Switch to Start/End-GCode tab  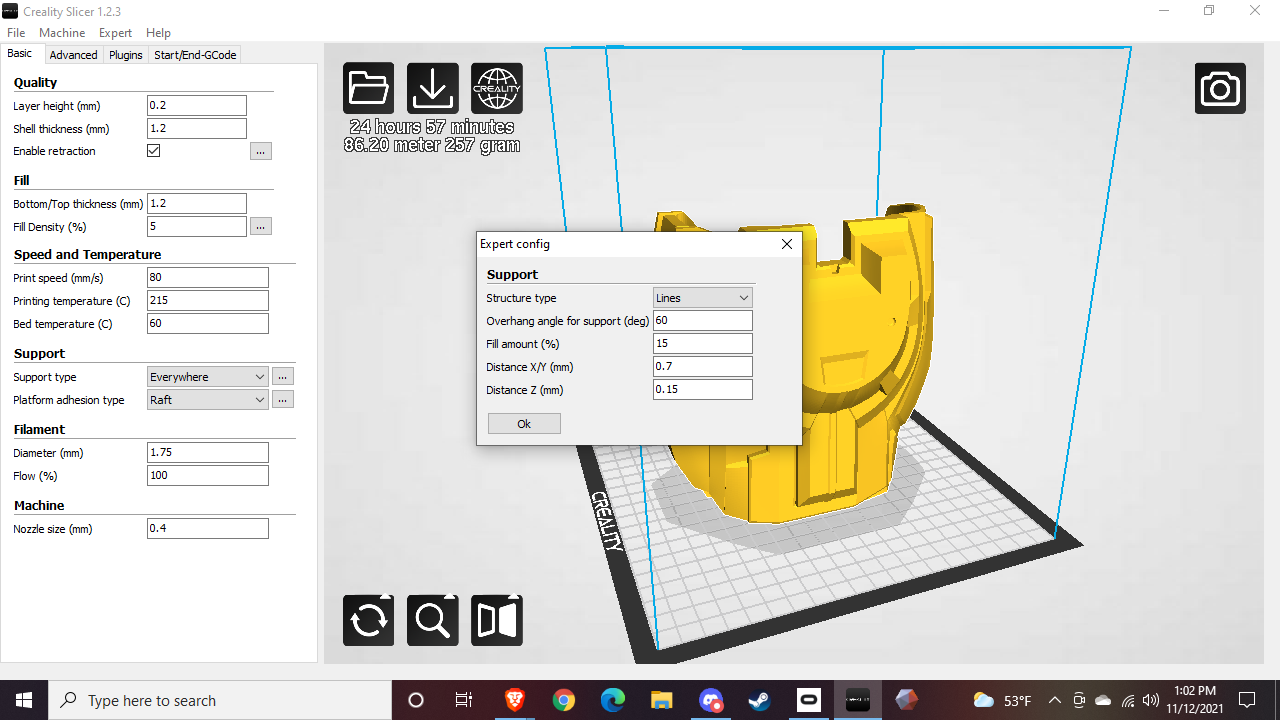195,55
